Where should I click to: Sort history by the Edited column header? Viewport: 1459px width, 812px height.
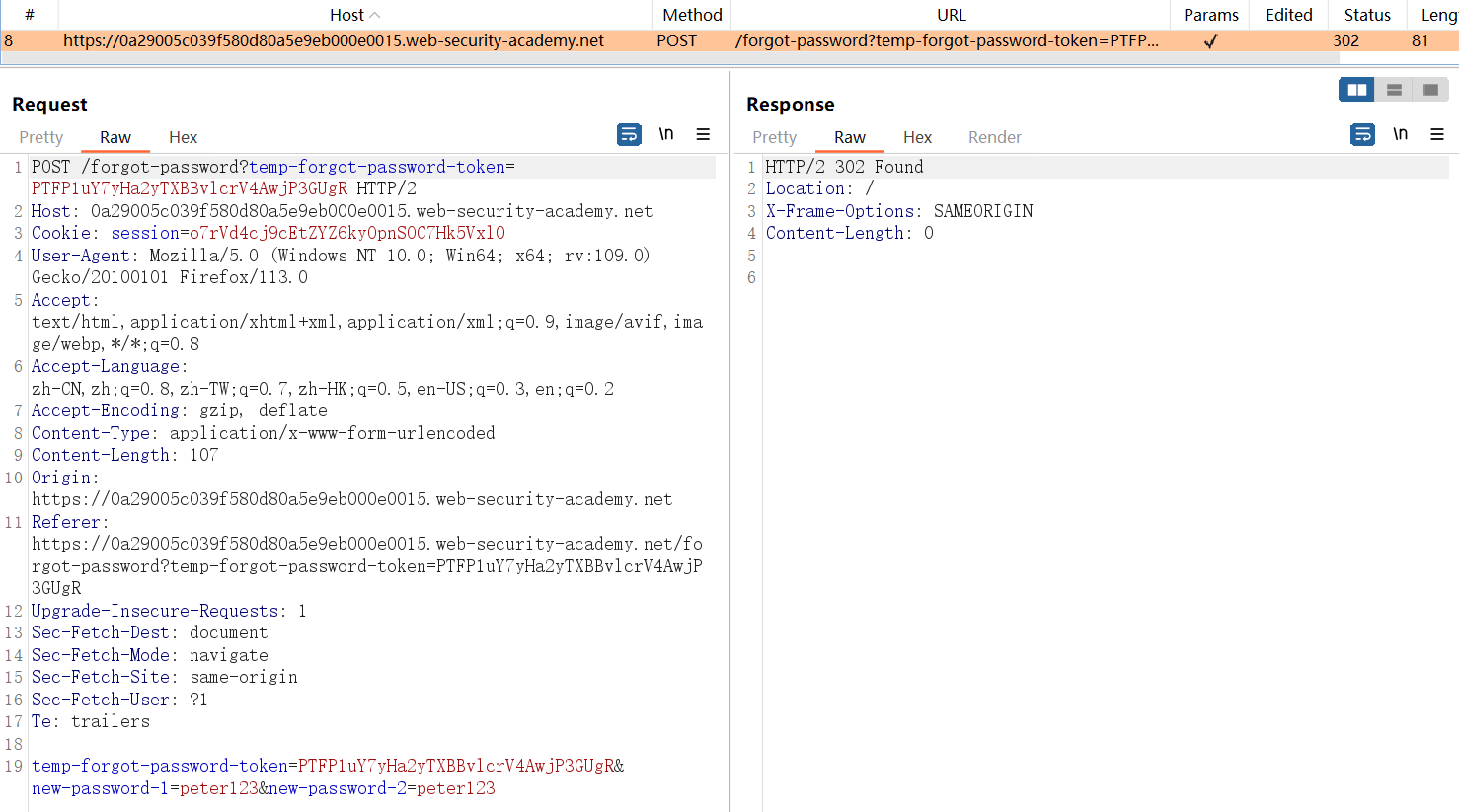pos(1289,15)
